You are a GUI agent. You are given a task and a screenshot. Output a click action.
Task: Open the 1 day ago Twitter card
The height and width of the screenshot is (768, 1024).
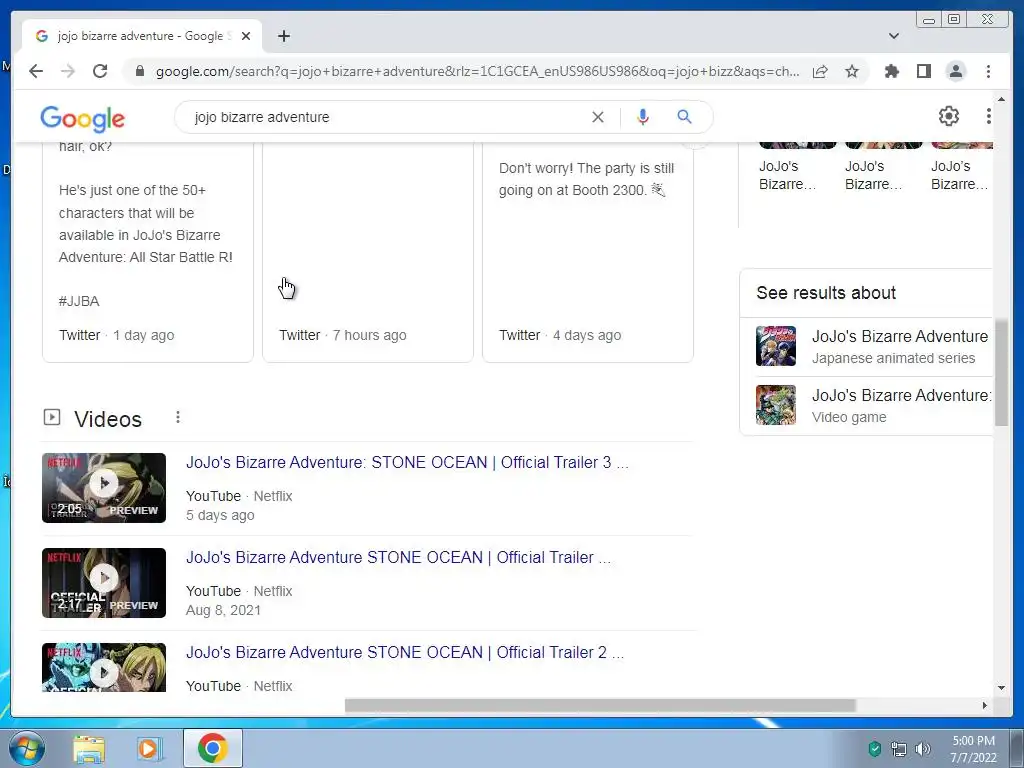pyautogui.click(x=148, y=251)
